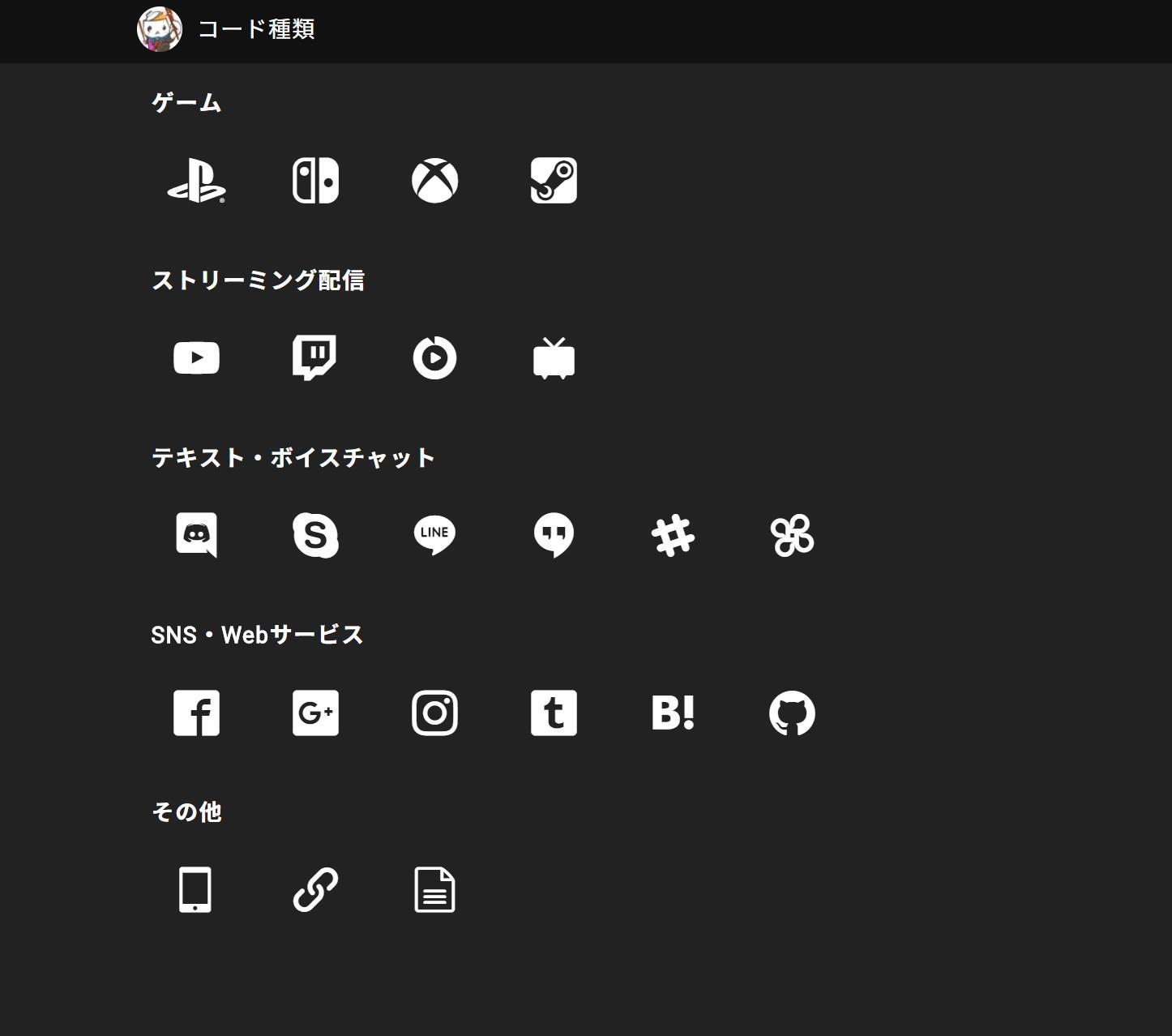The width and height of the screenshot is (1172, 1036).
Task: Choose the Nintendo Switch icon
Action: (315, 181)
